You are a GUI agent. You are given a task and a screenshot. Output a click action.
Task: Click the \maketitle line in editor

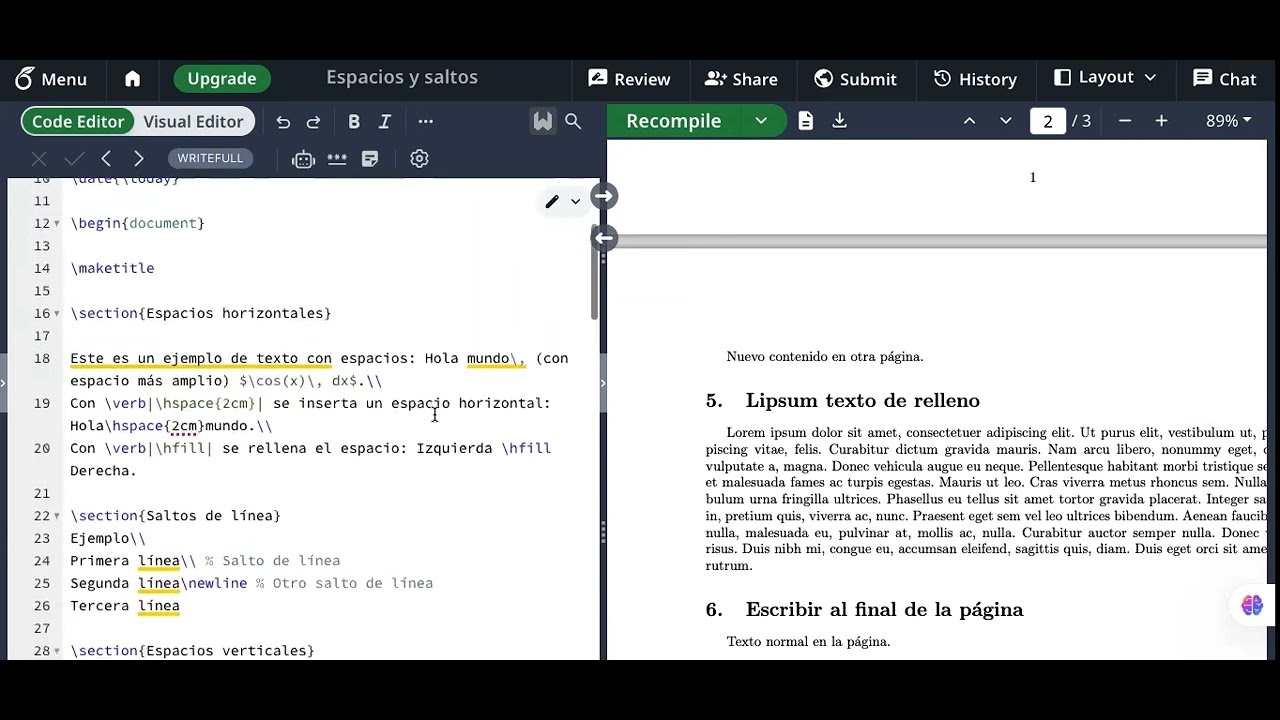pyautogui.click(x=112, y=268)
